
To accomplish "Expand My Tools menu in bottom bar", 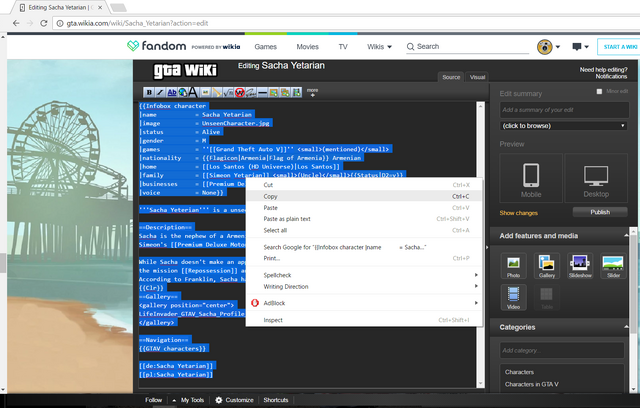I will [x=188, y=400].
